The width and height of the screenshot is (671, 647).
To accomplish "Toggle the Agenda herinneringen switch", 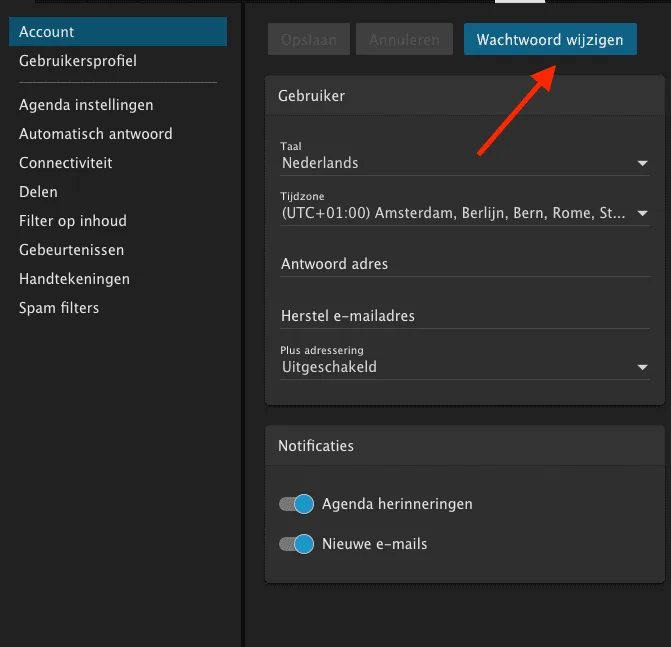I will (x=297, y=504).
